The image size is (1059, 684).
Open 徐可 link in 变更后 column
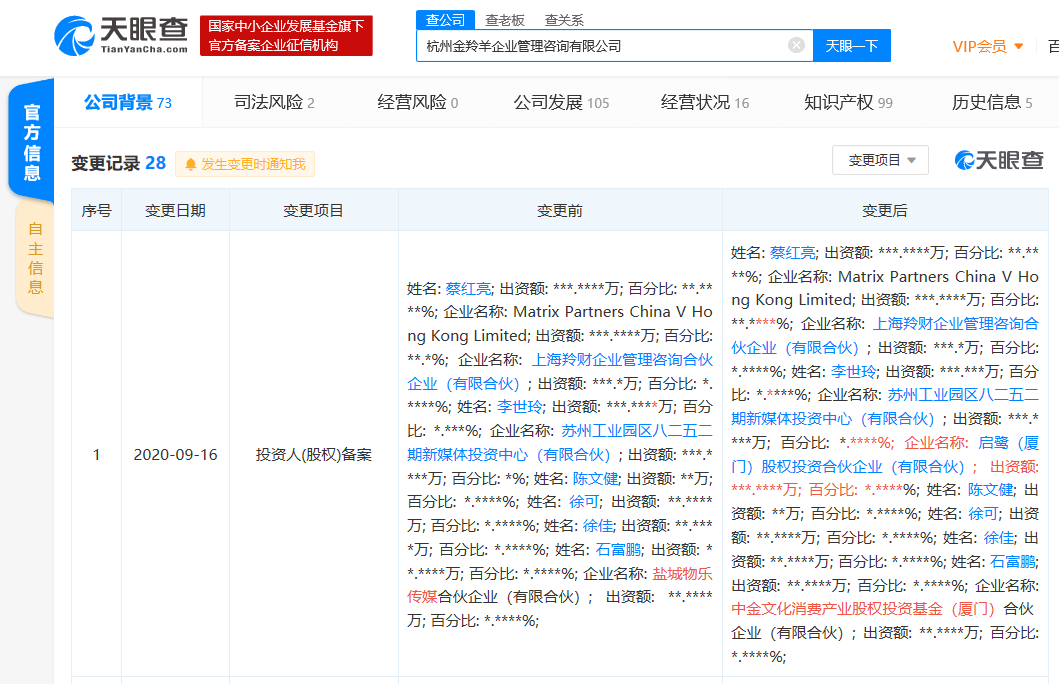(x=983, y=514)
